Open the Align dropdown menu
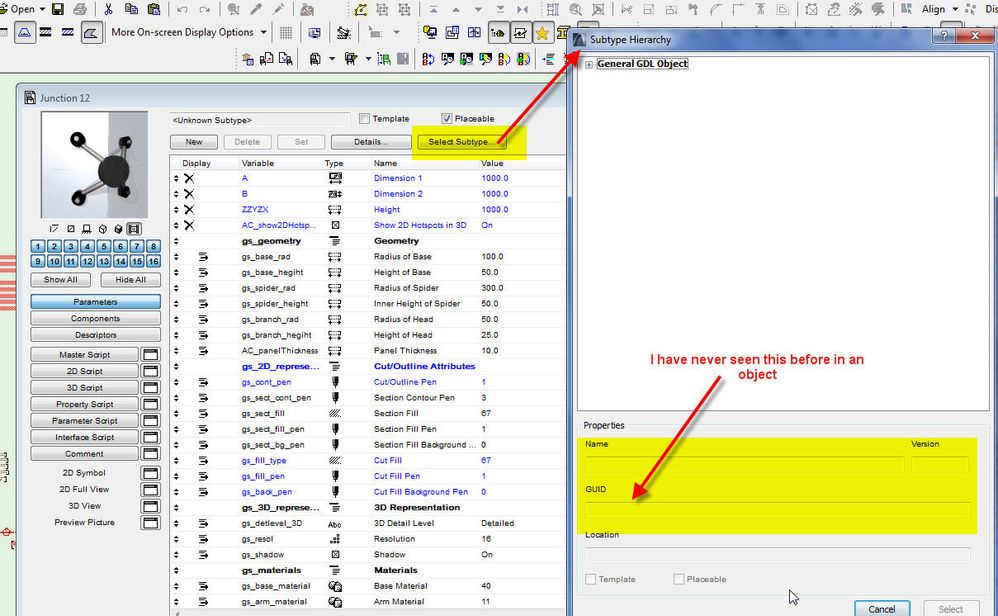Viewport: 998px width, 616px height. 940,9
